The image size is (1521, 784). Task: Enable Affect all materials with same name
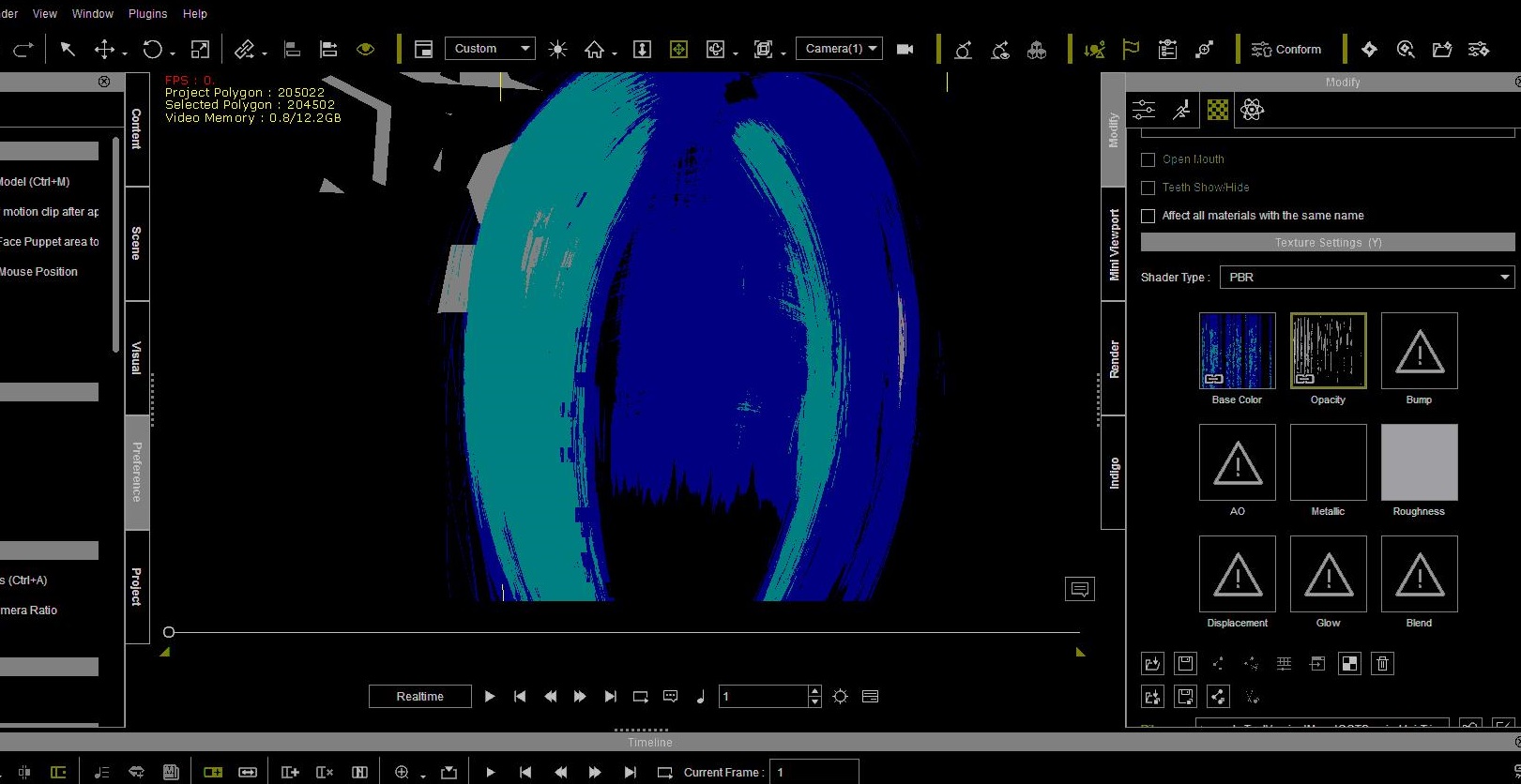click(1148, 216)
